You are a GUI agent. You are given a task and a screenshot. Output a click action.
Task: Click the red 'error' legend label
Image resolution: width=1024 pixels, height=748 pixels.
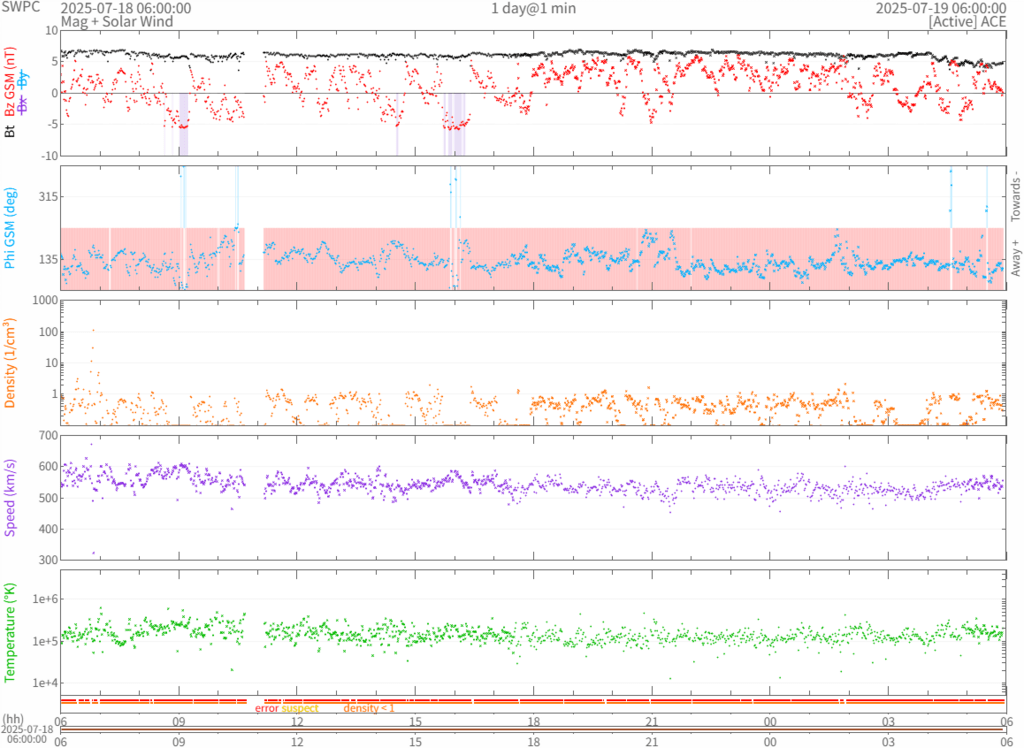267,708
